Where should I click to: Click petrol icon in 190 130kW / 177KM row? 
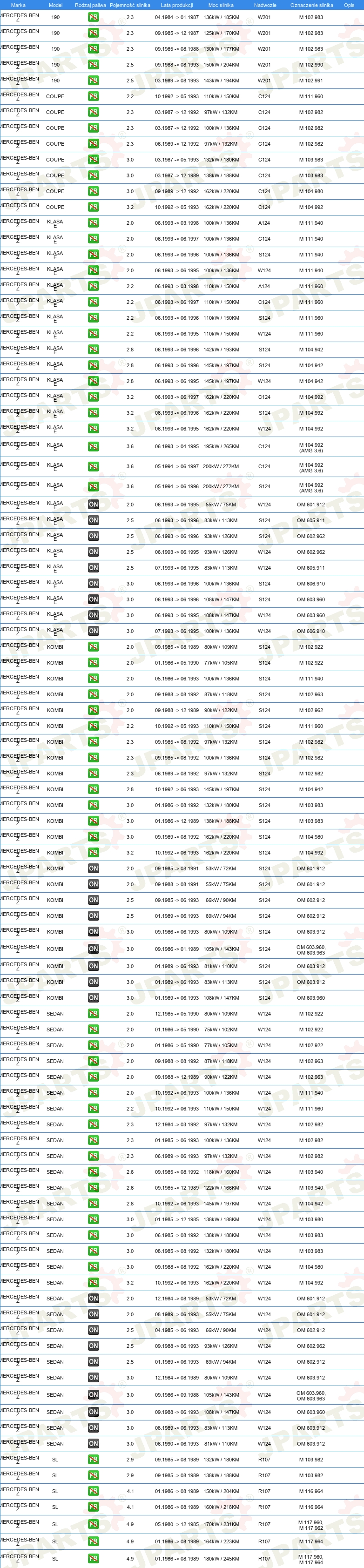pyautogui.click(x=93, y=49)
